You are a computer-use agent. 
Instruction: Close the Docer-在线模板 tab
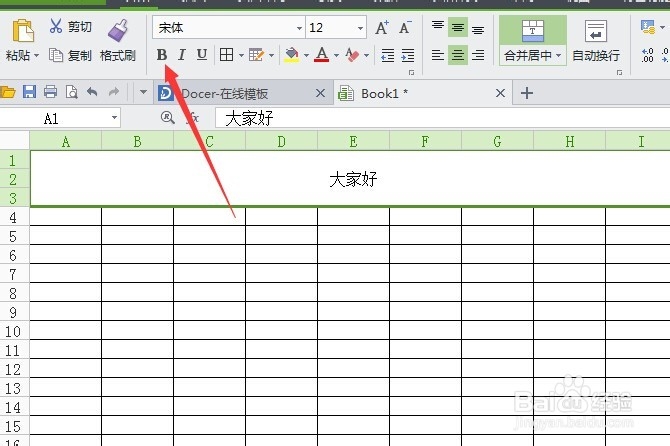click(320, 93)
